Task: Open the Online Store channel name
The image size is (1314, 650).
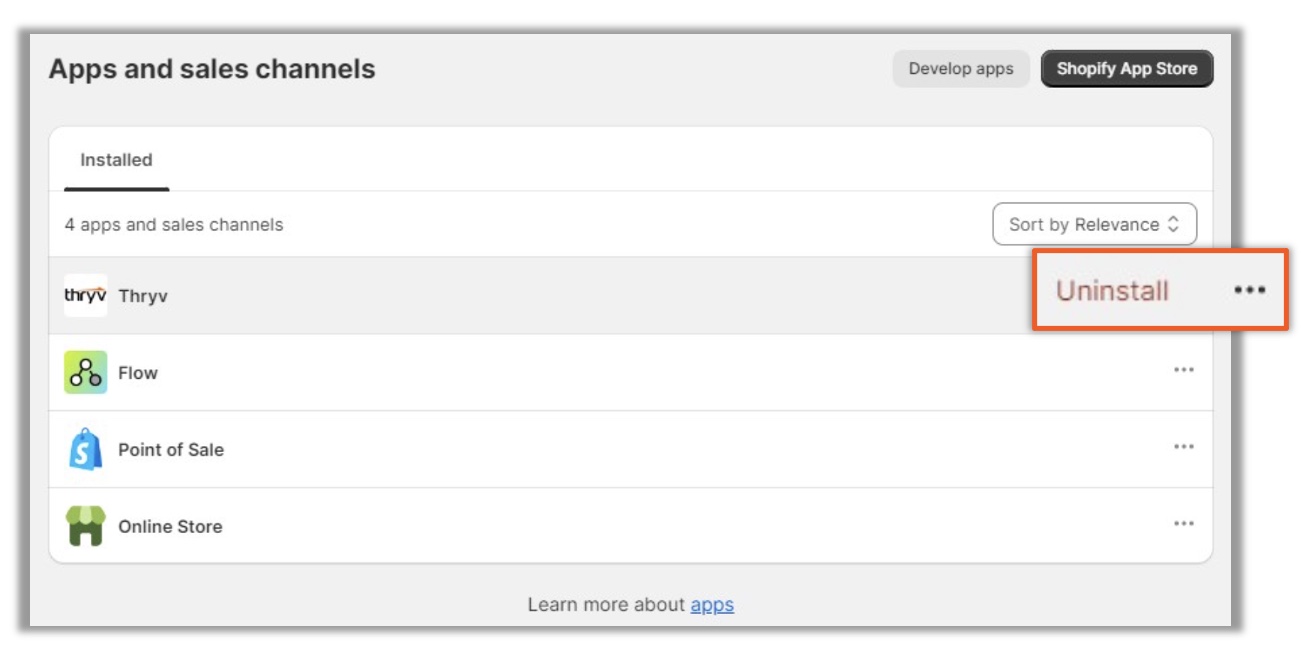Action: tap(170, 527)
